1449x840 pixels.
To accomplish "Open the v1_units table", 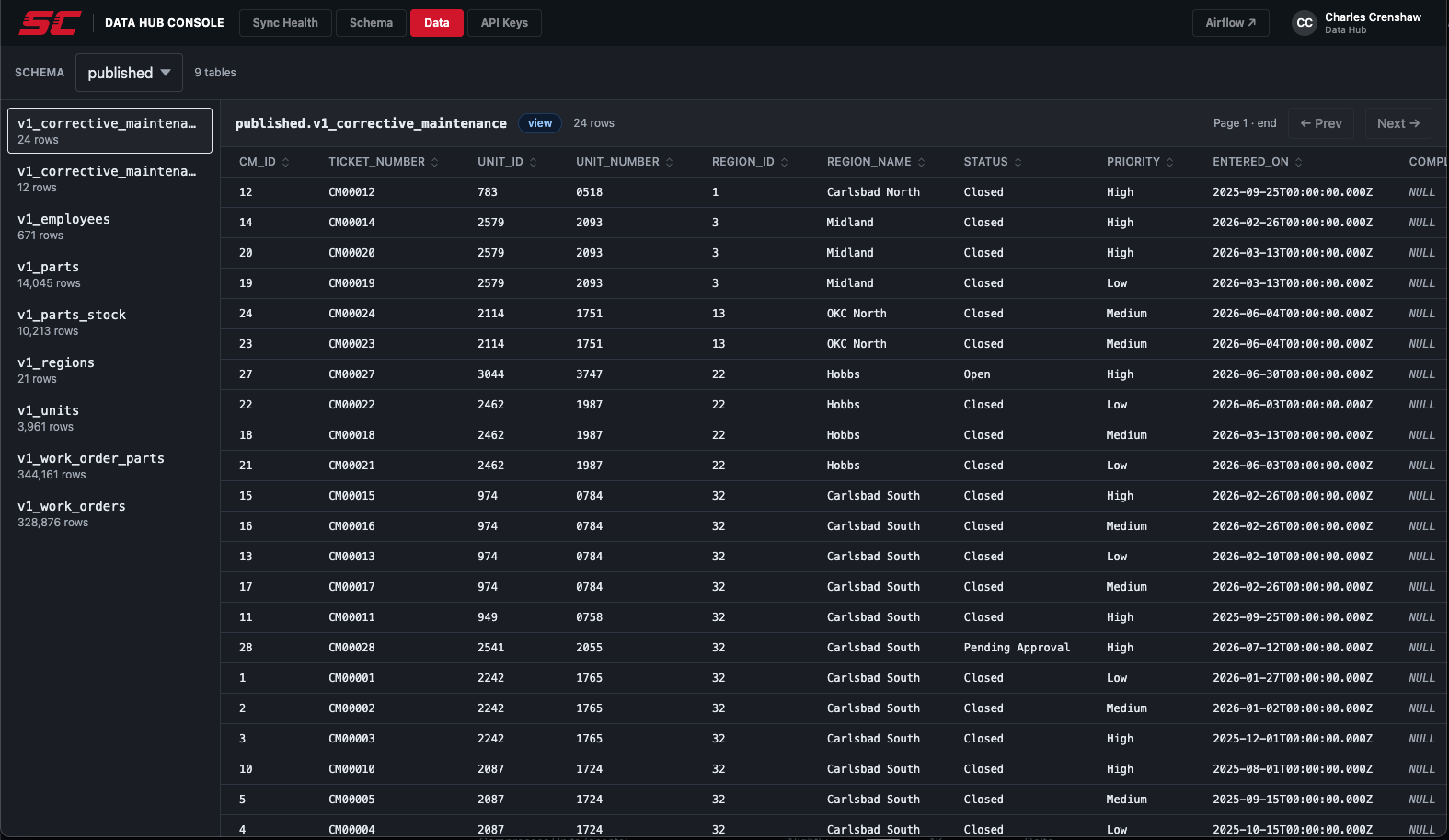I will pyautogui.click(x=109, y=418).
